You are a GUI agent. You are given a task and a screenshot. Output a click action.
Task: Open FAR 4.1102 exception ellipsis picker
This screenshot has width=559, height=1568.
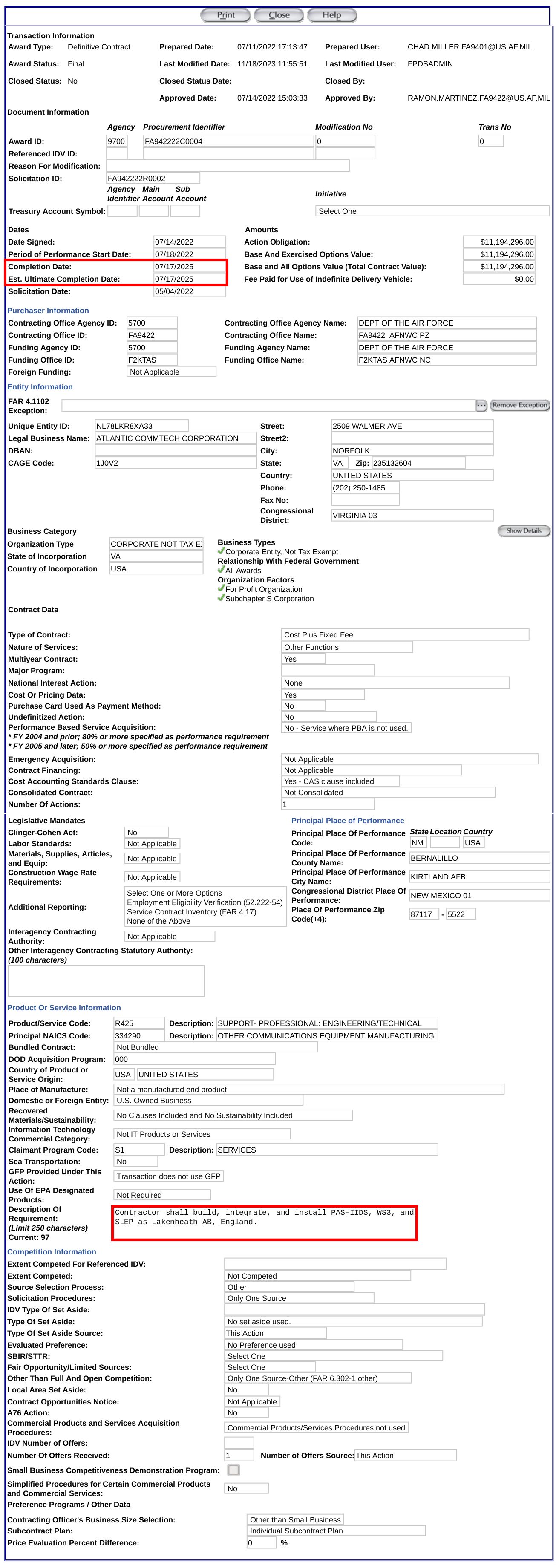point(481,405)
